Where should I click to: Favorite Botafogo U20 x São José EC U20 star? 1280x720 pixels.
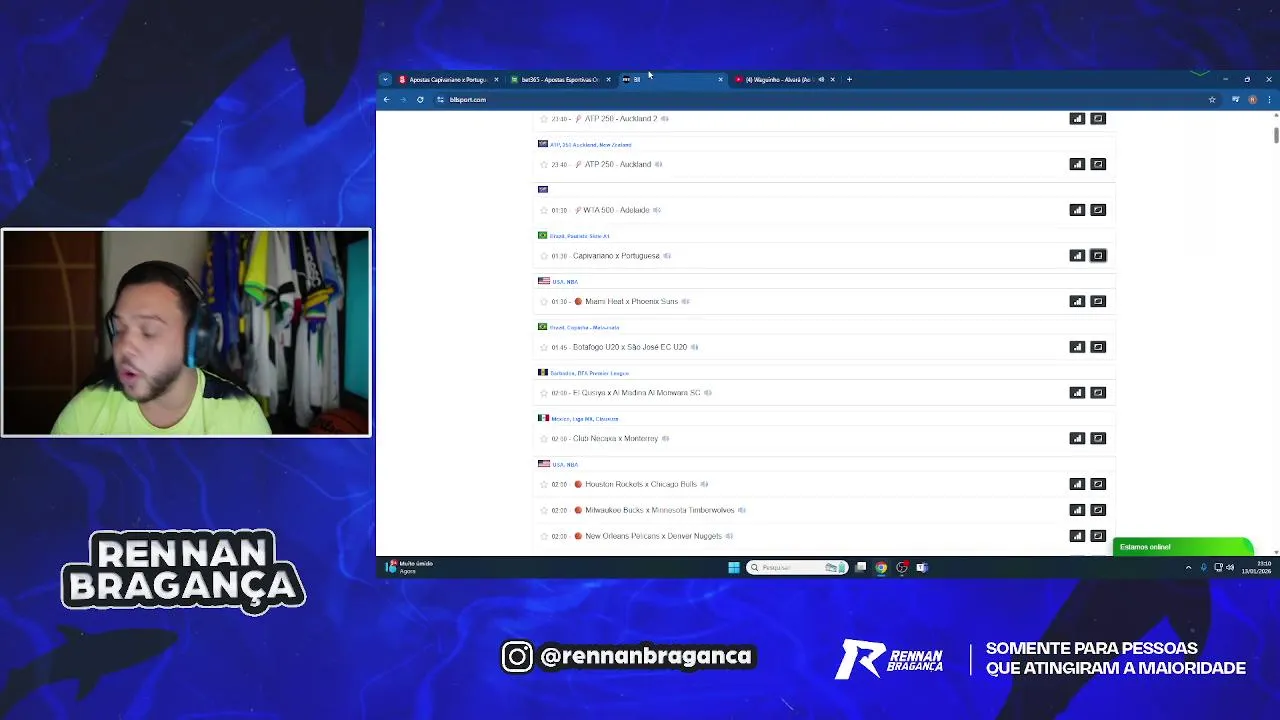pos(544,347)
